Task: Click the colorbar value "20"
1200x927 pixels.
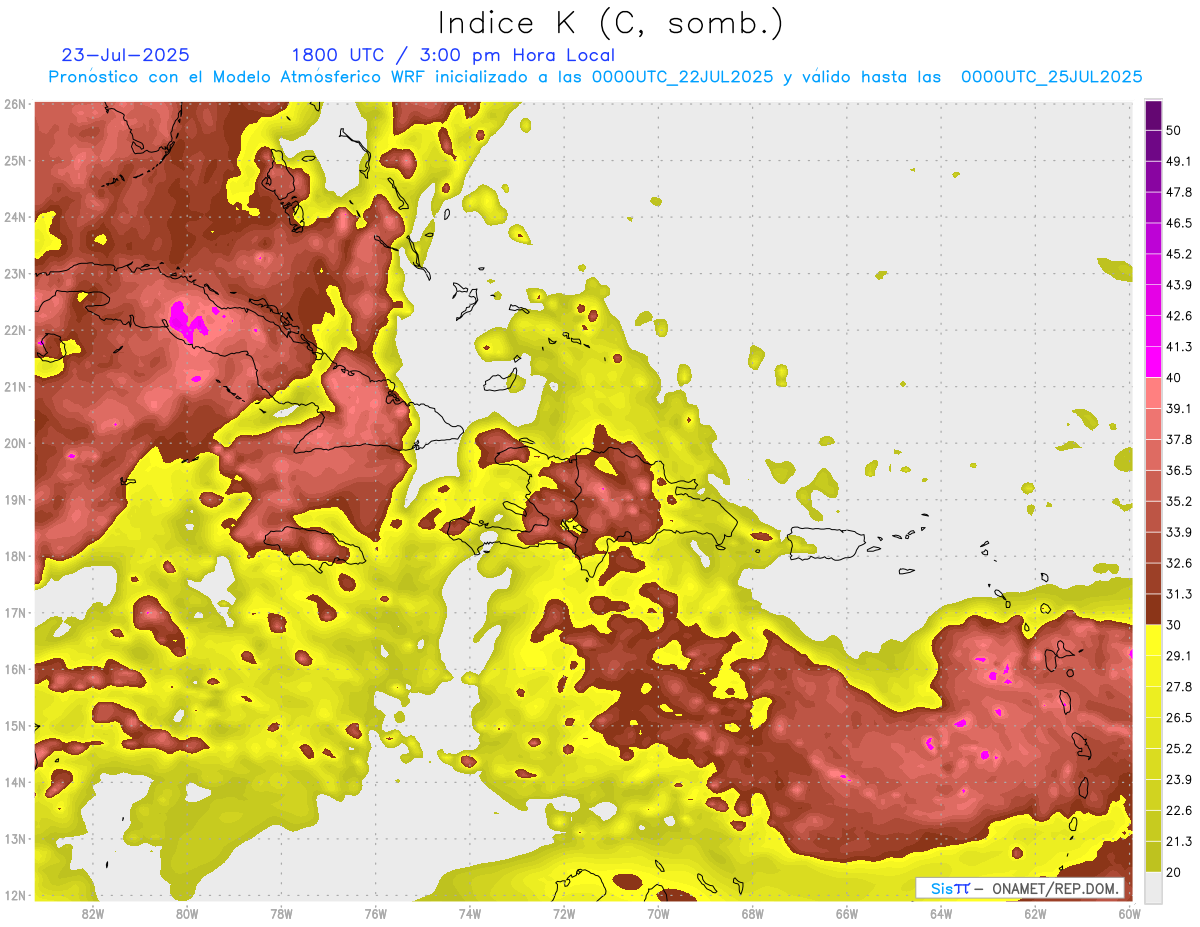Action: 1173,872
